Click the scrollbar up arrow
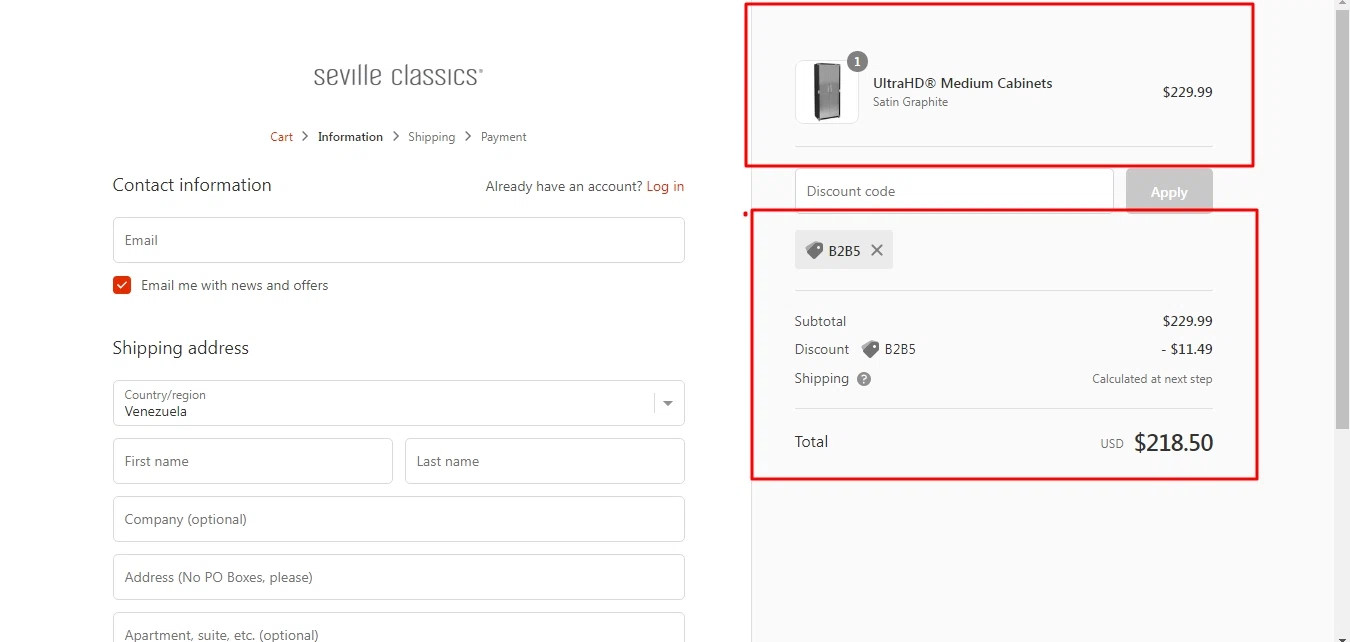 pos(1342,6)
